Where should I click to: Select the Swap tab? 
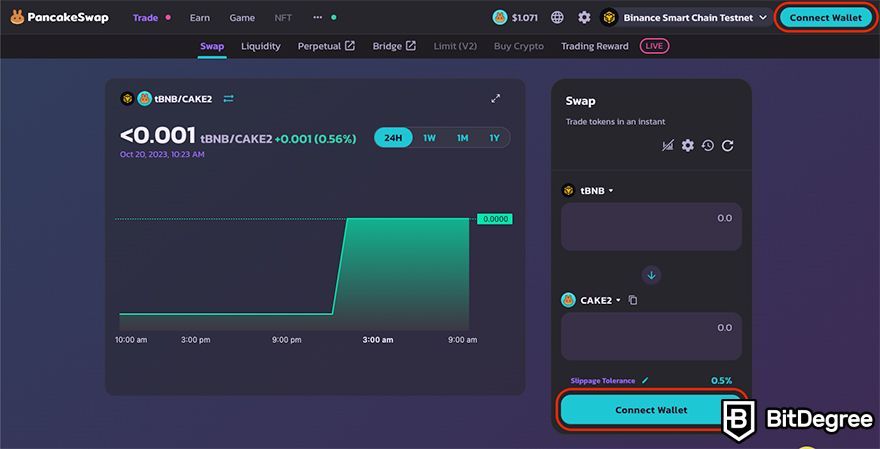212,46
